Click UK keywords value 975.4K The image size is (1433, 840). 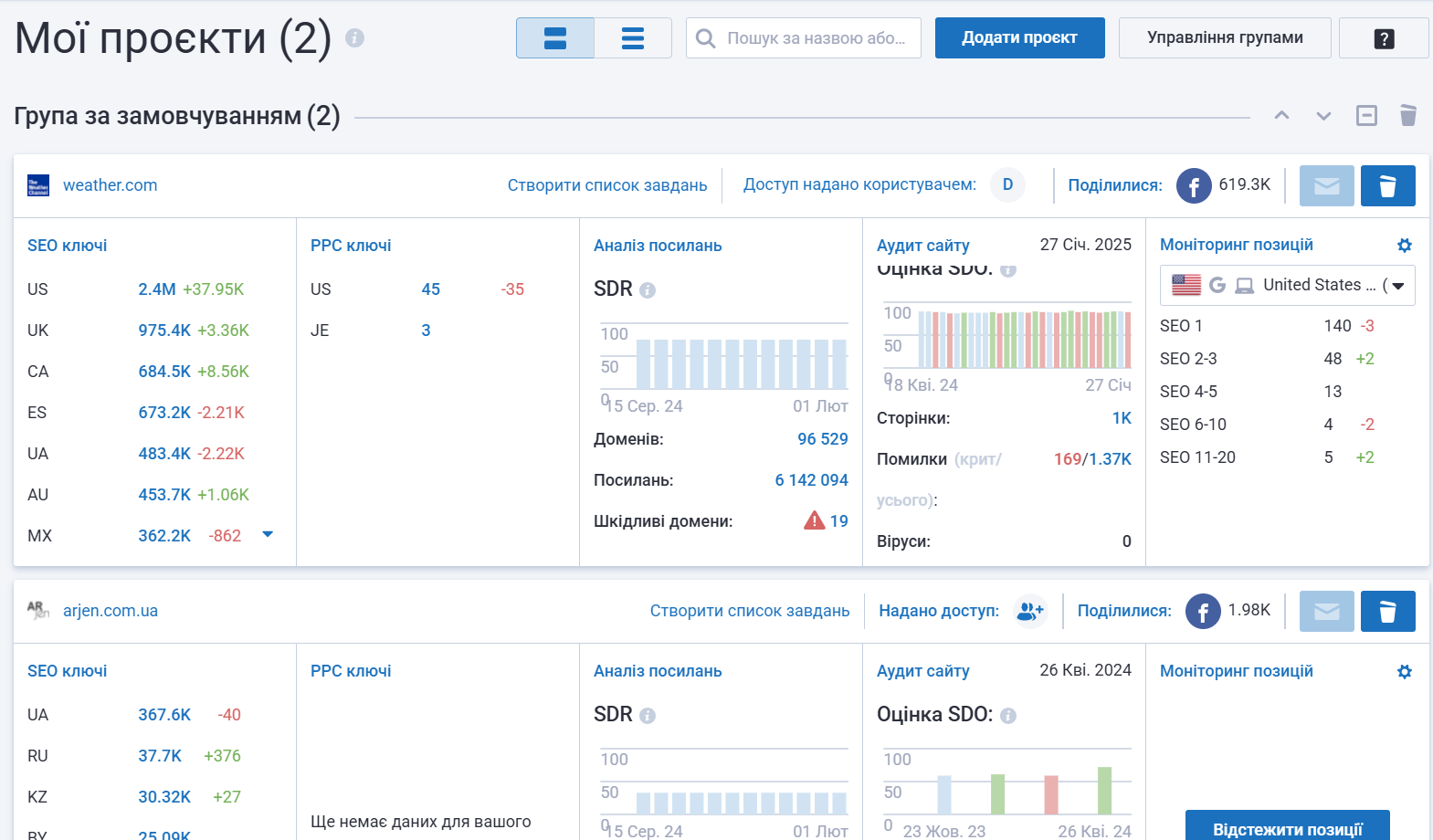click(164, 331)
